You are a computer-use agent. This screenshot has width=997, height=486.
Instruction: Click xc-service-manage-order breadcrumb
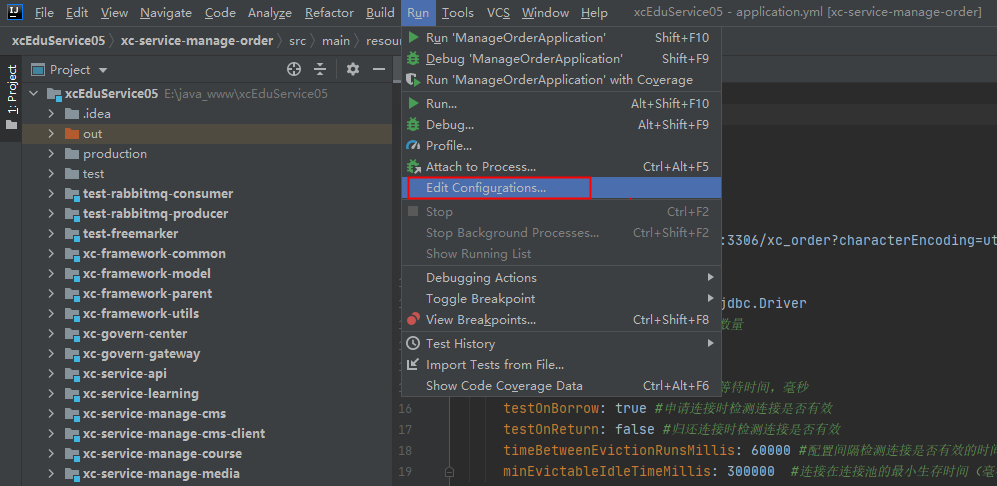point(197,41)
